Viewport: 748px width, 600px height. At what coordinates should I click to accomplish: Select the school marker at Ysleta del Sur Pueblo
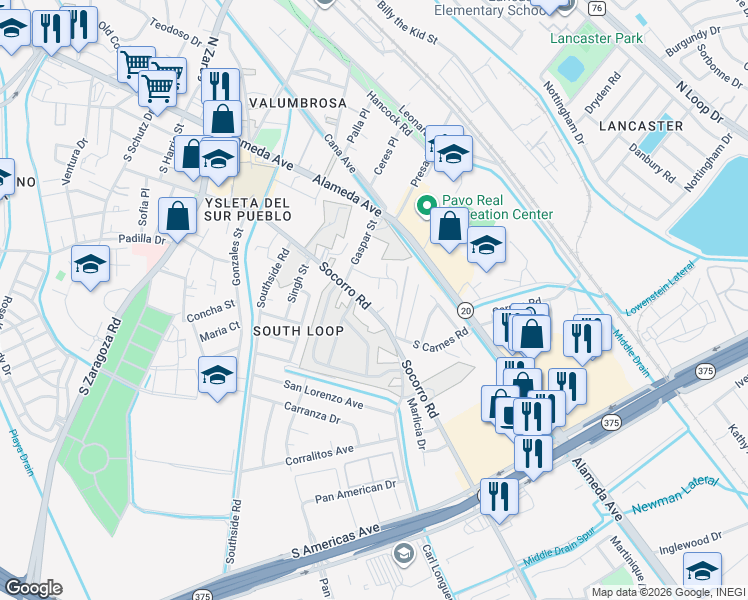(218, 162)
